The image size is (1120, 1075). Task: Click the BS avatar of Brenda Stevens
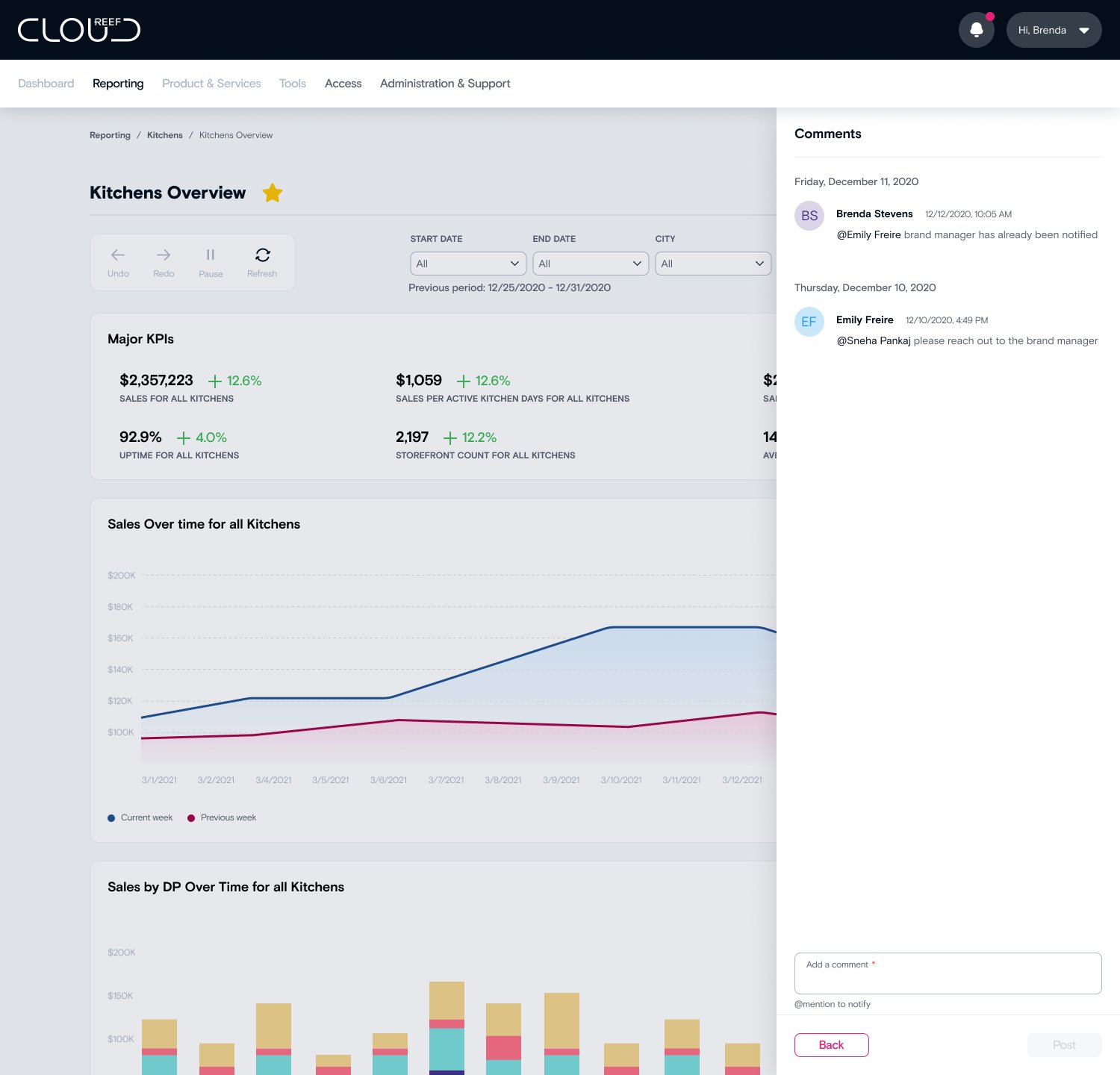[809, 216]
